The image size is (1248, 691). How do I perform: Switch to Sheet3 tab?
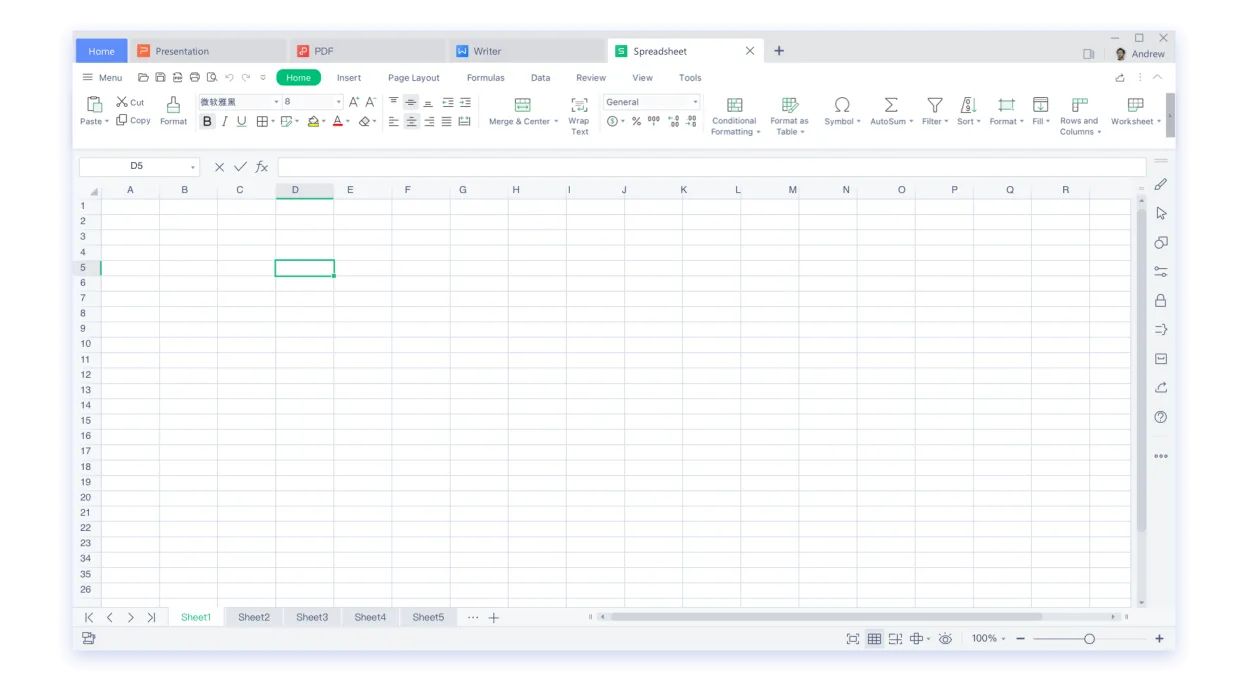[x=312, y=617]
